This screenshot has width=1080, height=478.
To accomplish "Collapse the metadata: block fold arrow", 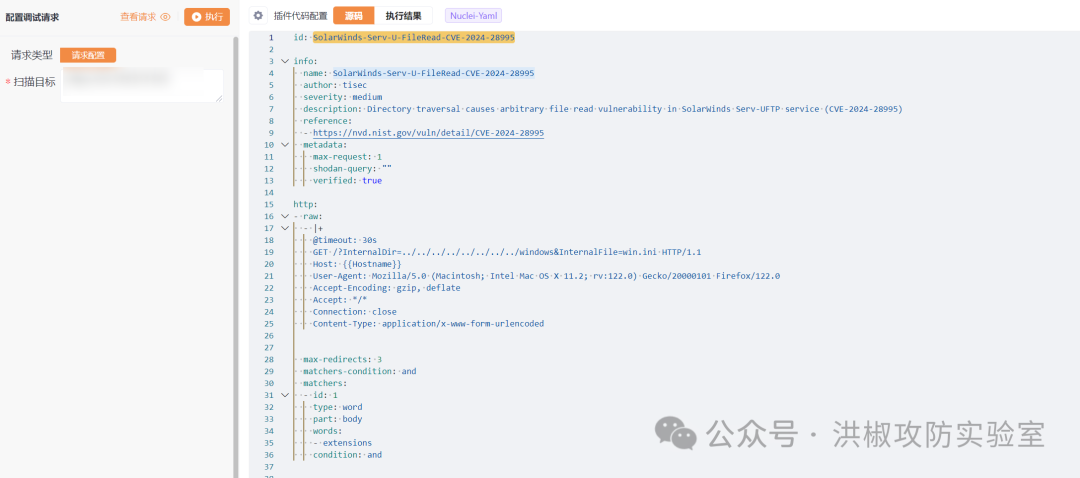I will (284, 145).
